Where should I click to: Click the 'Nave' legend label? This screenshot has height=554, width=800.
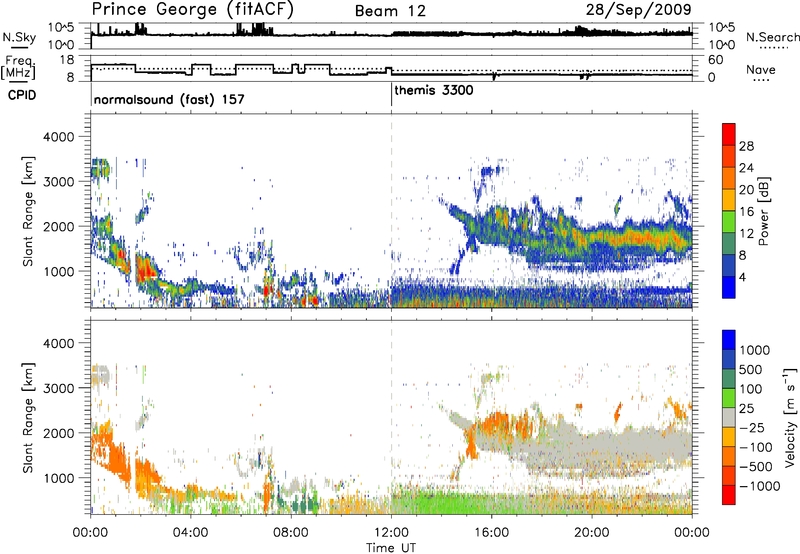(x=760, y=70)
